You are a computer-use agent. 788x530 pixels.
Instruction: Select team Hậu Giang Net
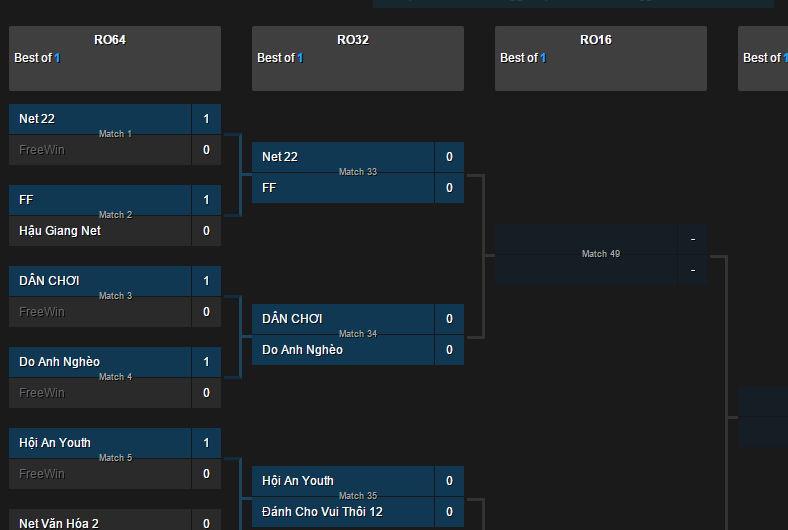pos(60,231)
